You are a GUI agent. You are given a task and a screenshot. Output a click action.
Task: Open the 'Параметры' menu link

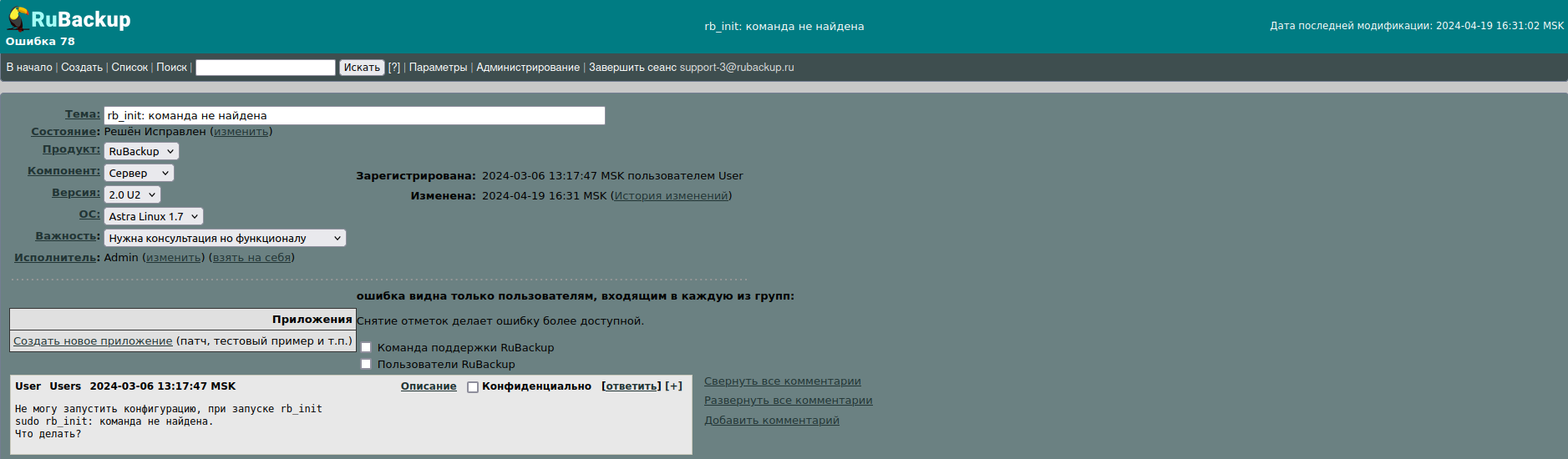pyautogui.click(x=439, y=68)
